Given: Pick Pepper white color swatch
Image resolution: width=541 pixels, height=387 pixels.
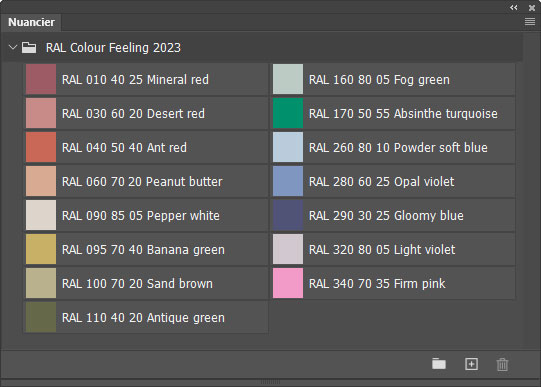Looking at the screenshot, I should click(41, 215).
